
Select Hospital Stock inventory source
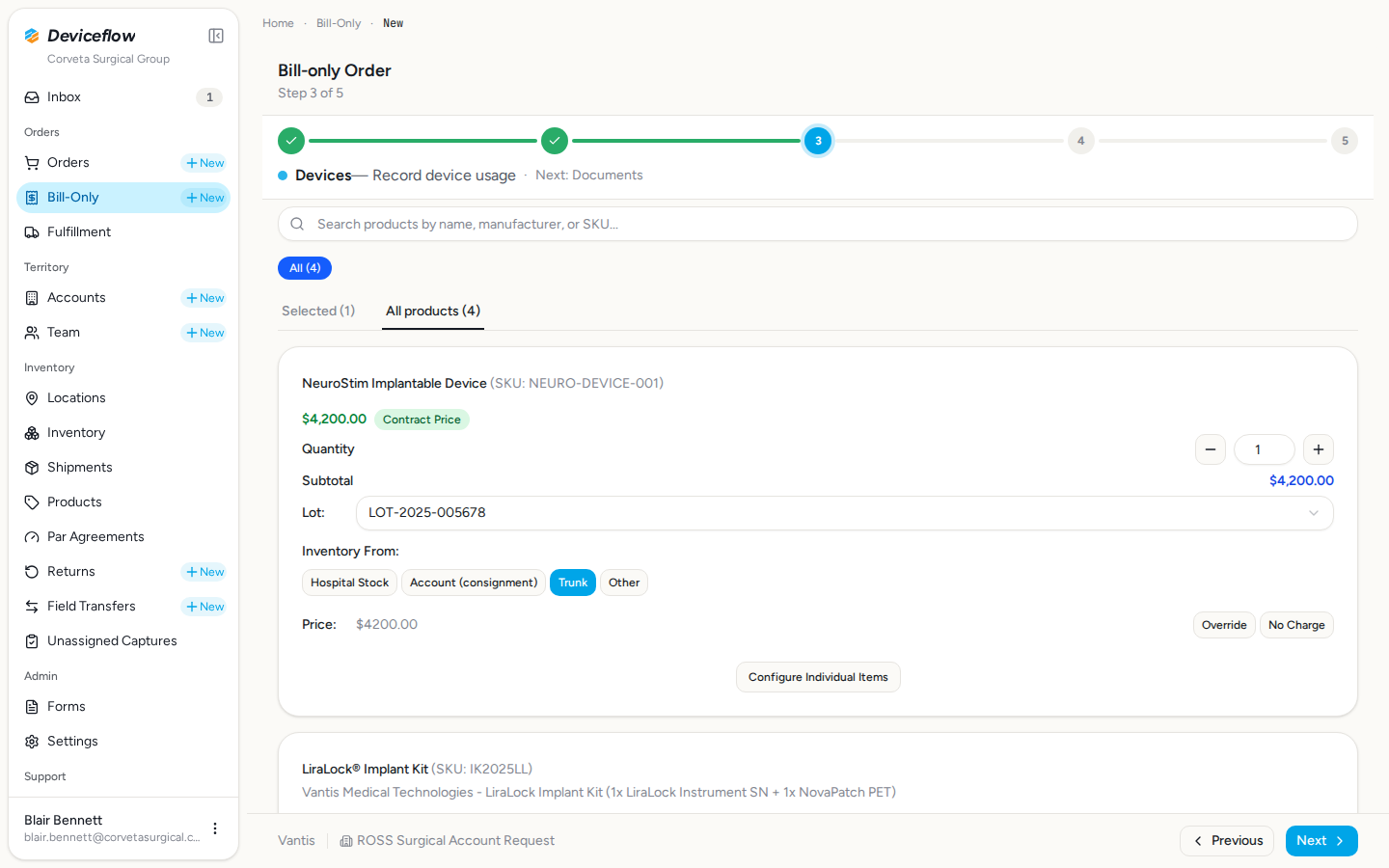pyautogui.click(x=349, y=583)
